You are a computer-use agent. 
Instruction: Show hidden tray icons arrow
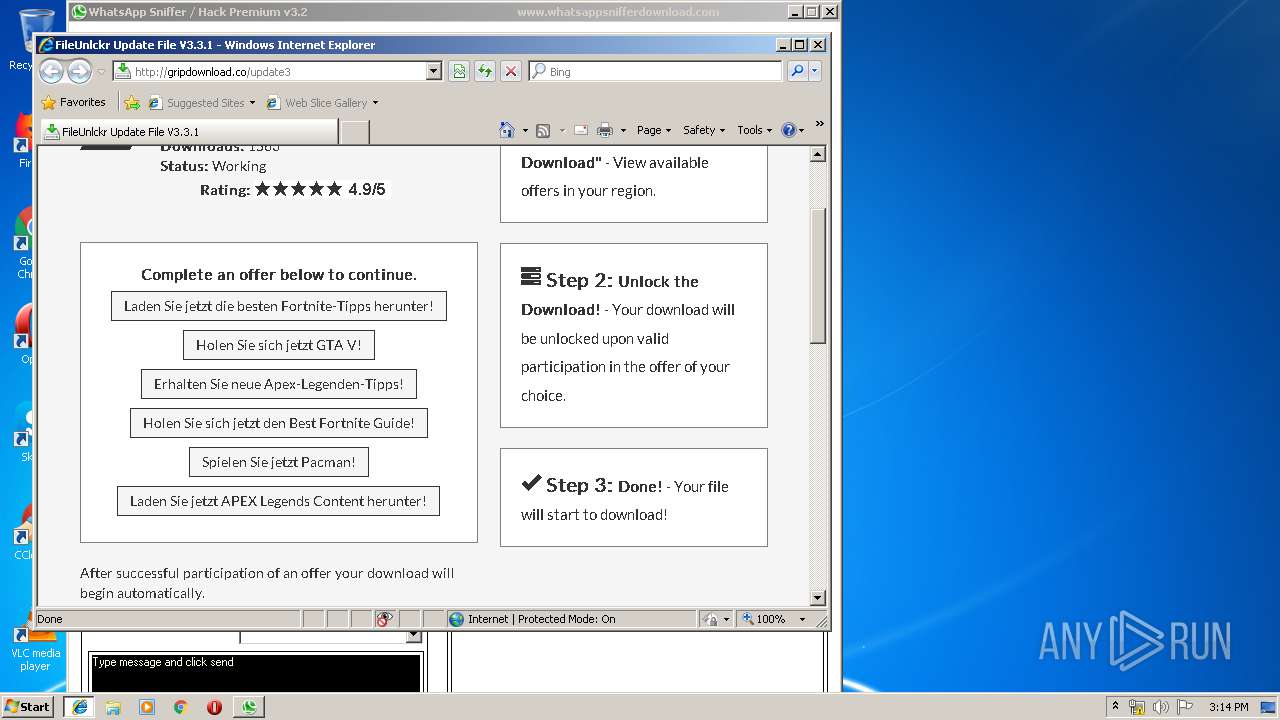1115,707
